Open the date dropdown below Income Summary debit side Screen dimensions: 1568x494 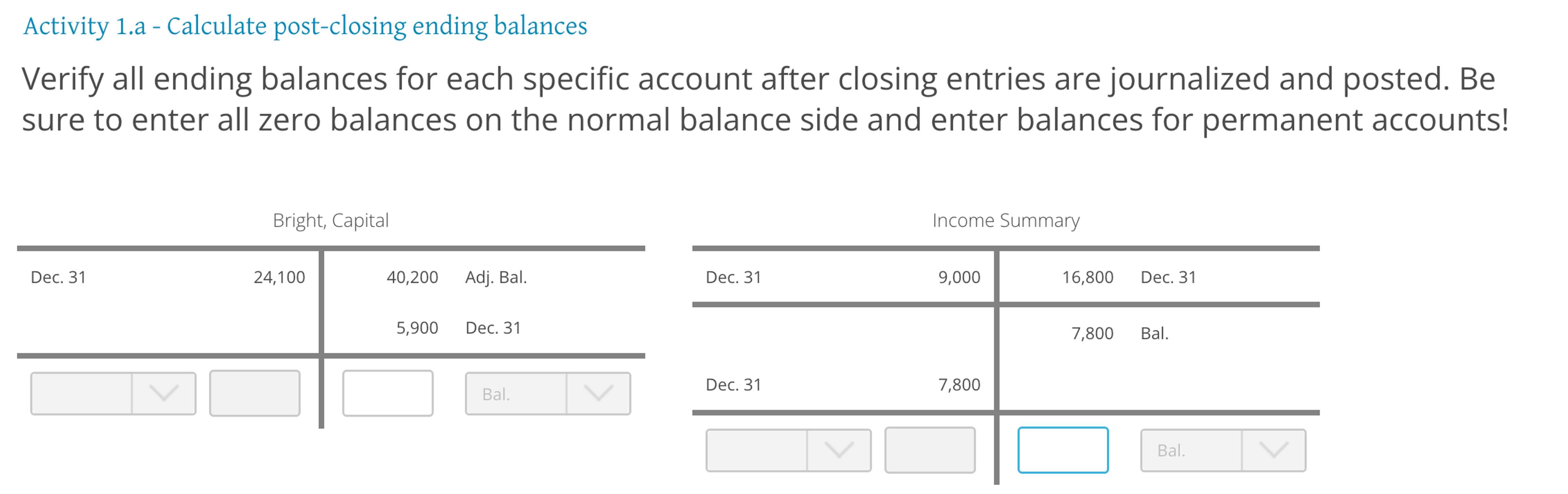tap(788, 450)
